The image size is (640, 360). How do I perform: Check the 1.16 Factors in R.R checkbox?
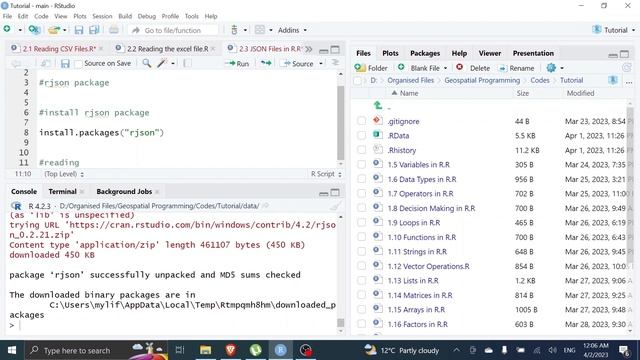click(x=362, y=324)
